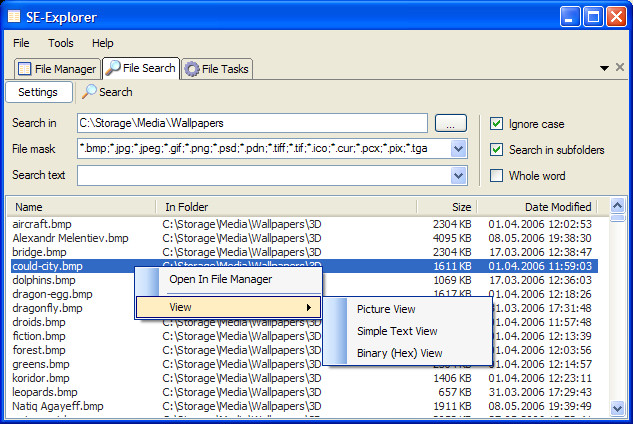Click date 17.03.2006 12:38:47 cell

(540, 252)
